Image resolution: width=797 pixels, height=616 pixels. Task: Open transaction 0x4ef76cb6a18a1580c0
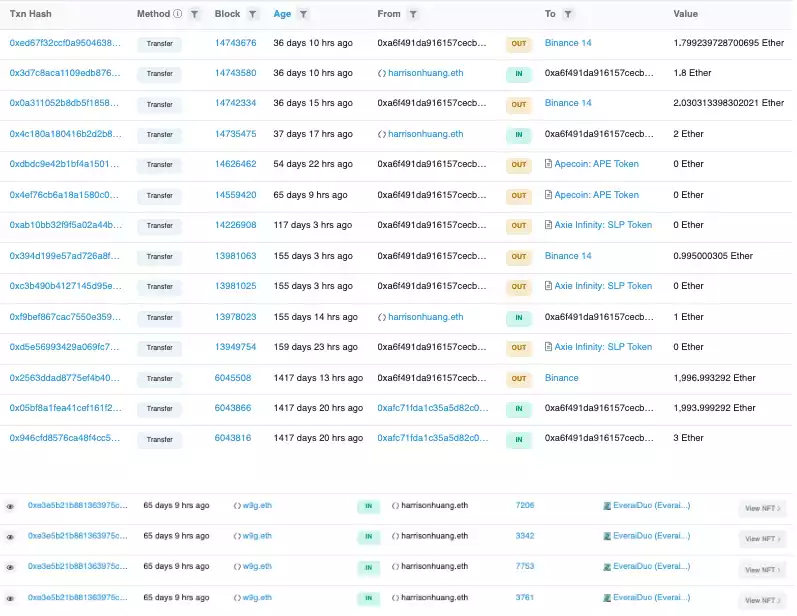coord(64,195)
